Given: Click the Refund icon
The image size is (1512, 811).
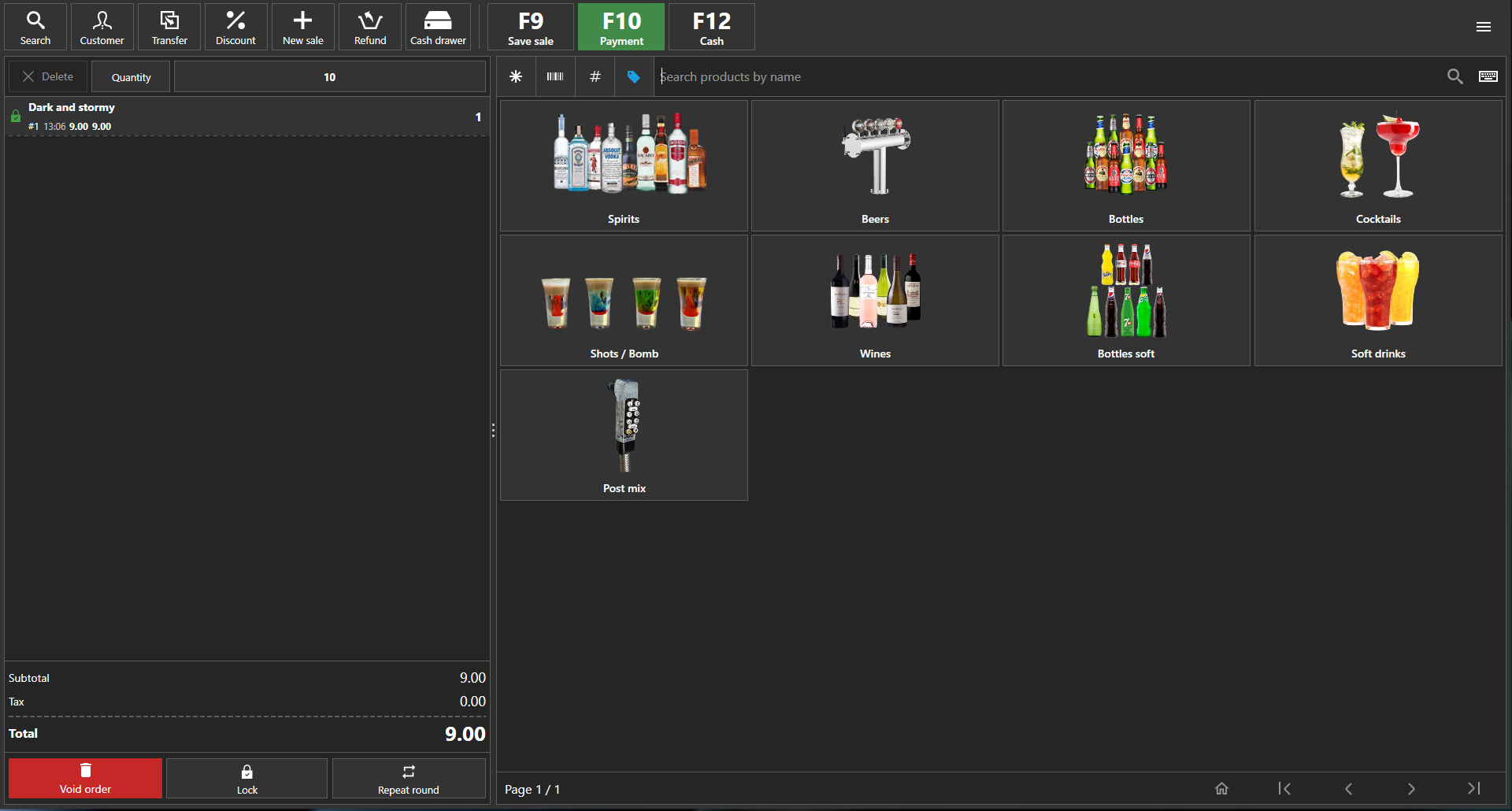Looking at the screenshot, I should tap(370, 28).
